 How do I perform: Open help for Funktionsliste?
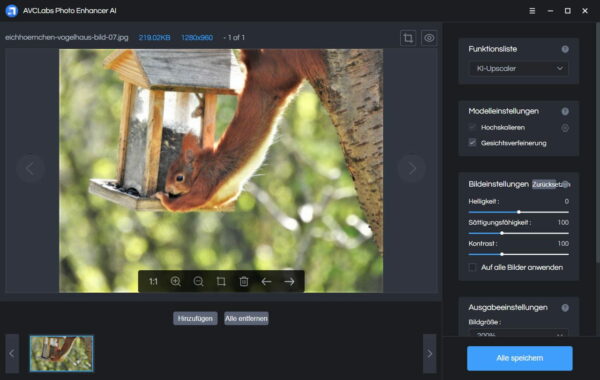(565, 49)
